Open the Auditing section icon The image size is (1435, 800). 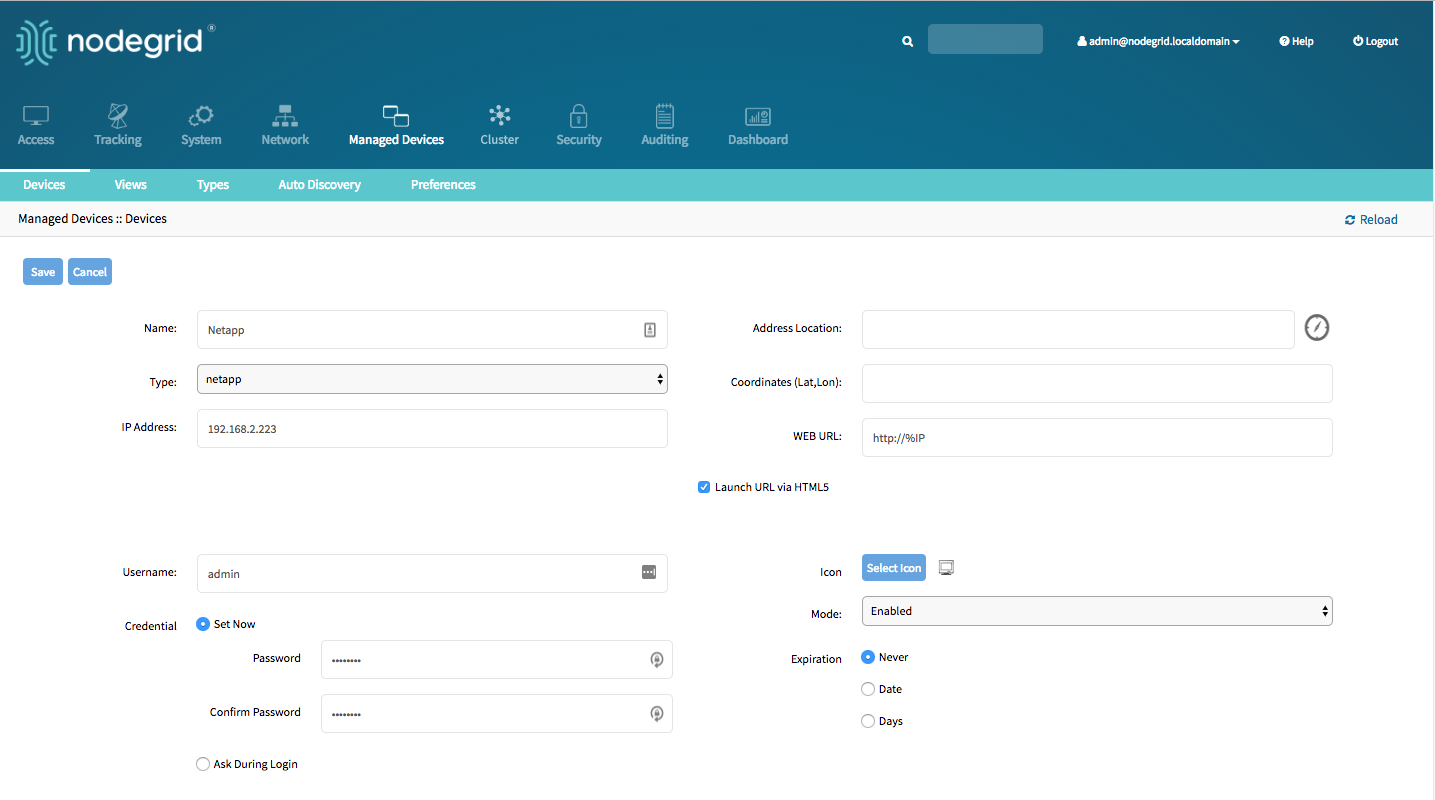click(x=665, y=126)
